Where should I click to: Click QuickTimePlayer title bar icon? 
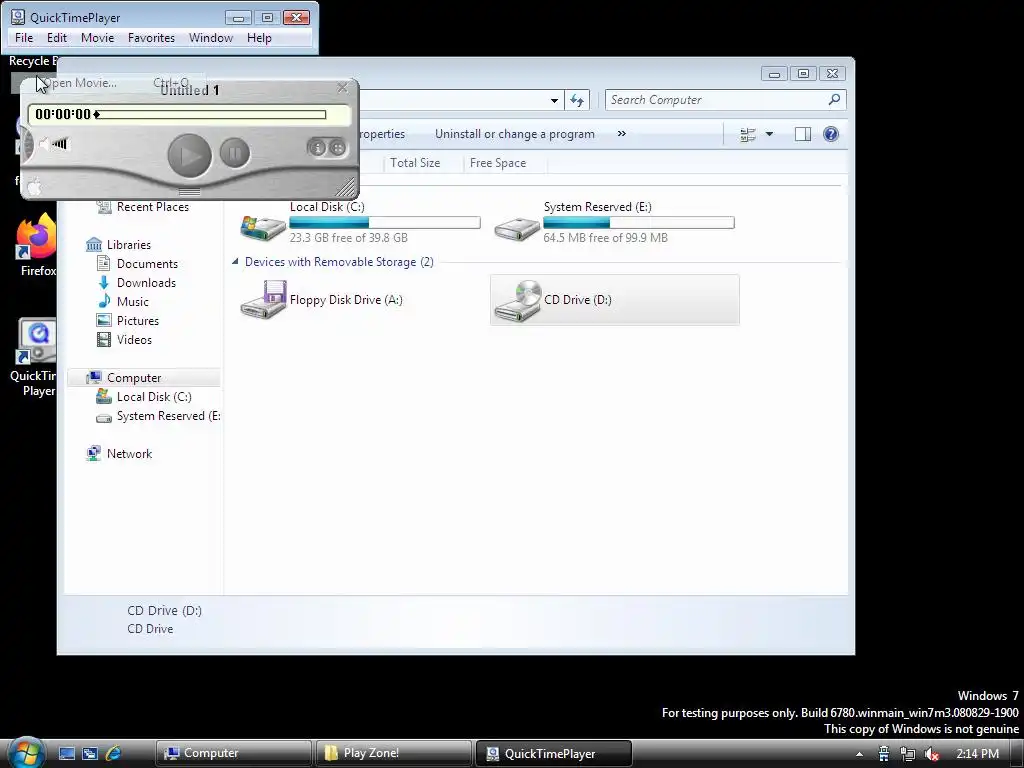pos(18,17)
